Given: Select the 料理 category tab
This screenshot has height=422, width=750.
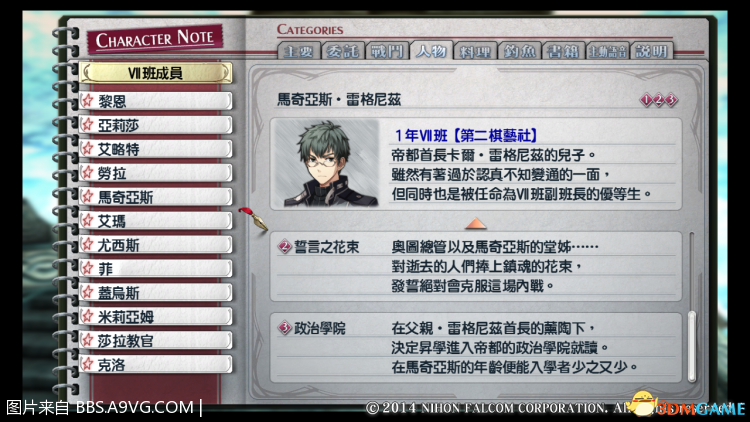Looking at the screenshot, I should [x=475, y=51].
